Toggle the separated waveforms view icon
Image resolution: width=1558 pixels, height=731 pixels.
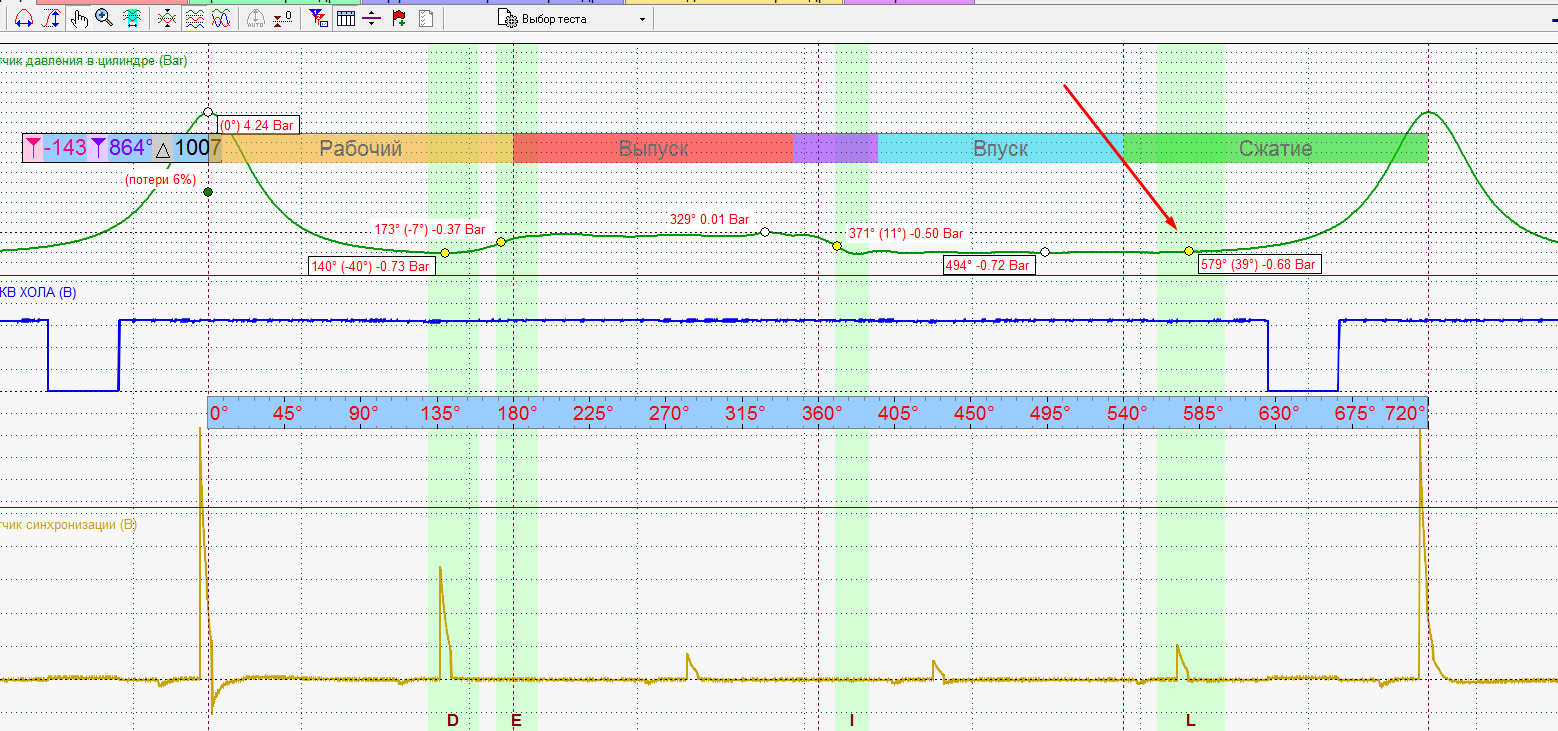195,18
